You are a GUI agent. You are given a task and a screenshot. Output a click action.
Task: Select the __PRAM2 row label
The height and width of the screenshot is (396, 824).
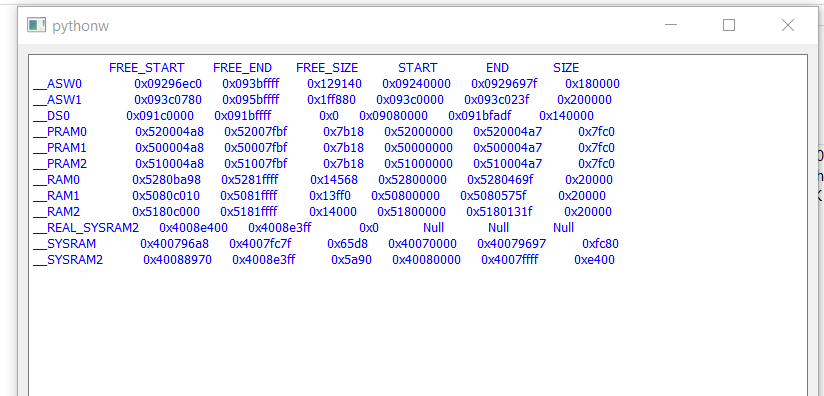[x=60, y=164]
